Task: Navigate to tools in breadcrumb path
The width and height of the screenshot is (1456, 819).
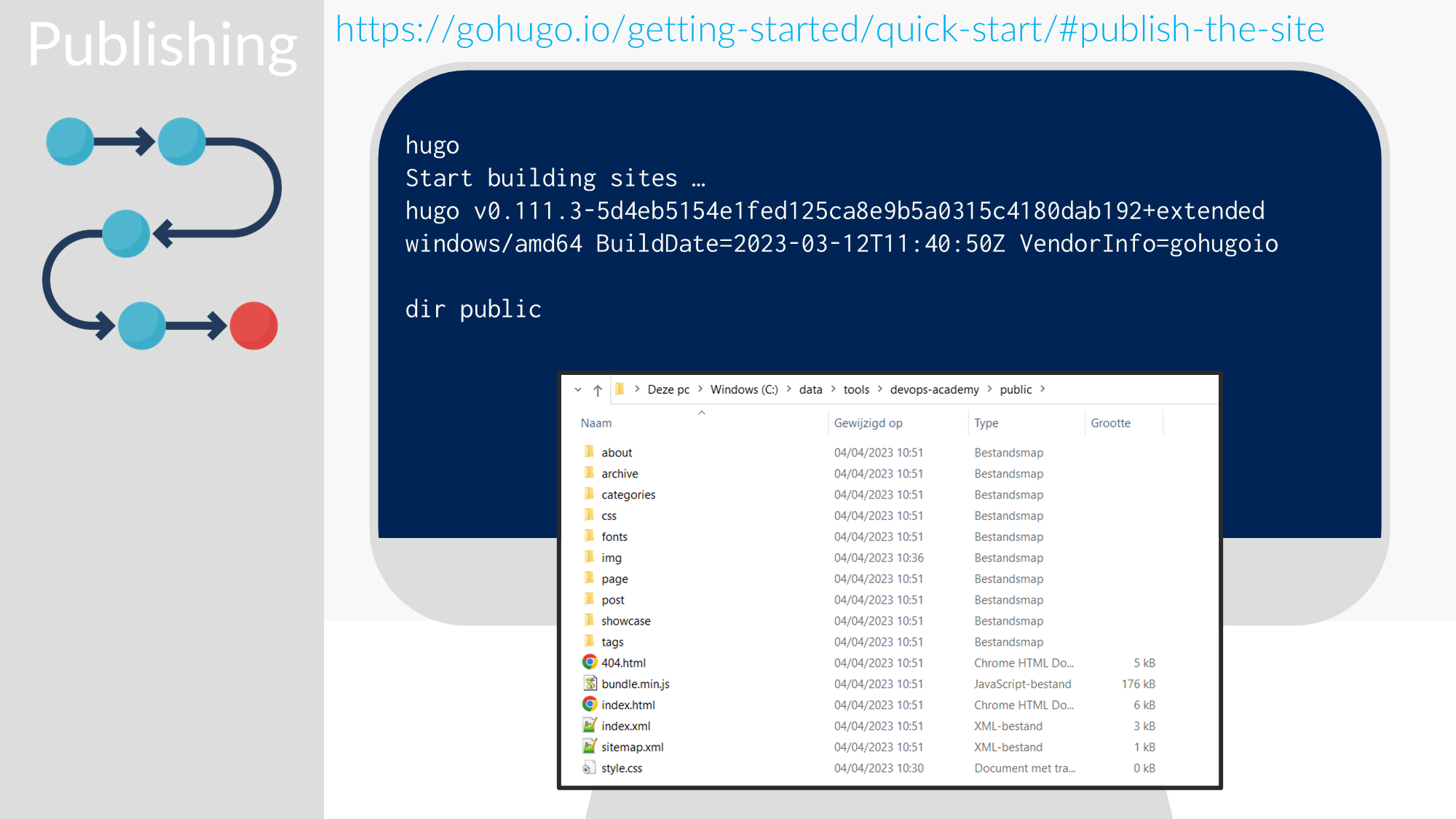Action: [x=856, y=389]
